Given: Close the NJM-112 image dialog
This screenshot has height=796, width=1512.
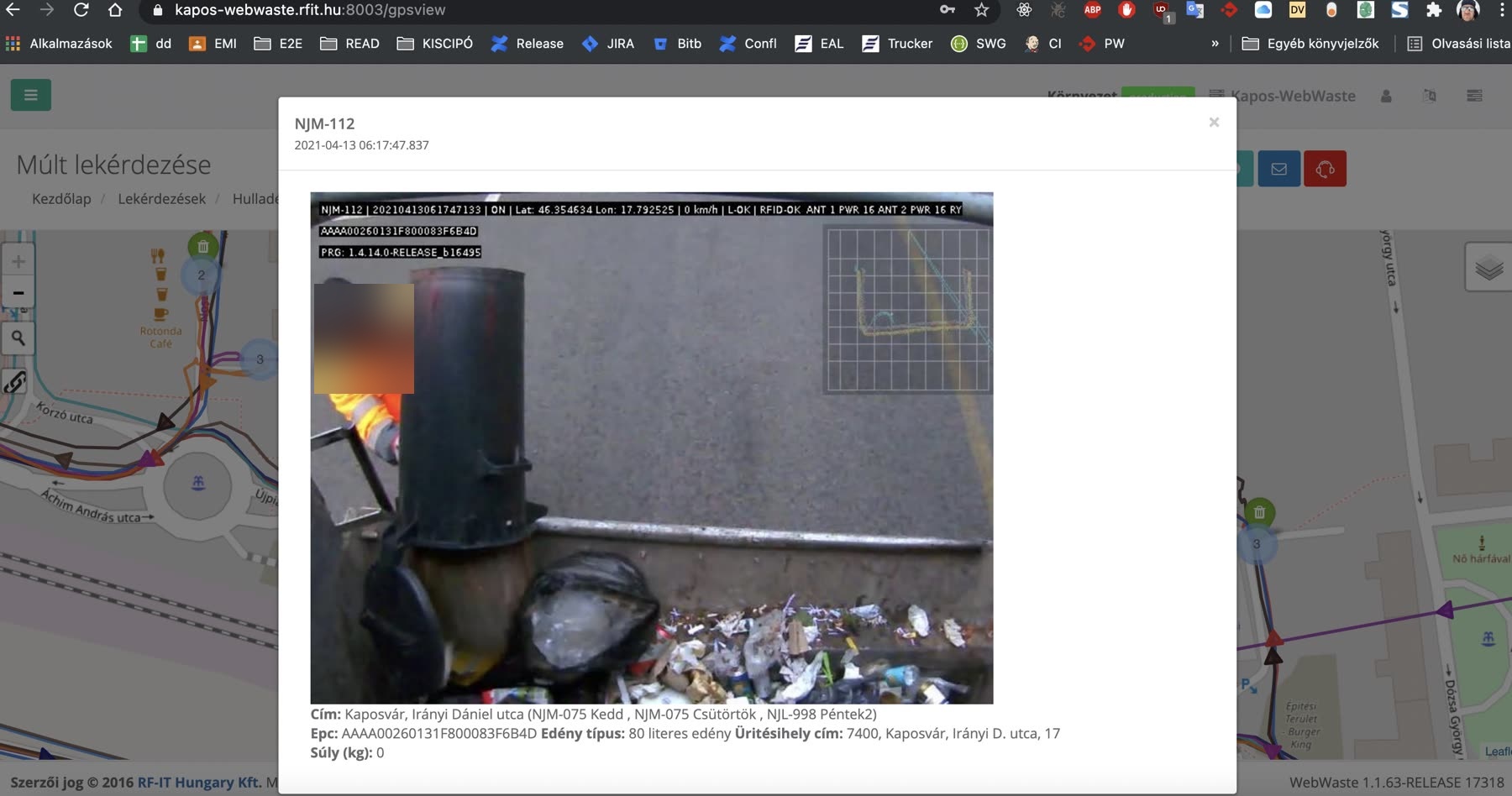Looking at the screenshot, I should point(1214,123).
